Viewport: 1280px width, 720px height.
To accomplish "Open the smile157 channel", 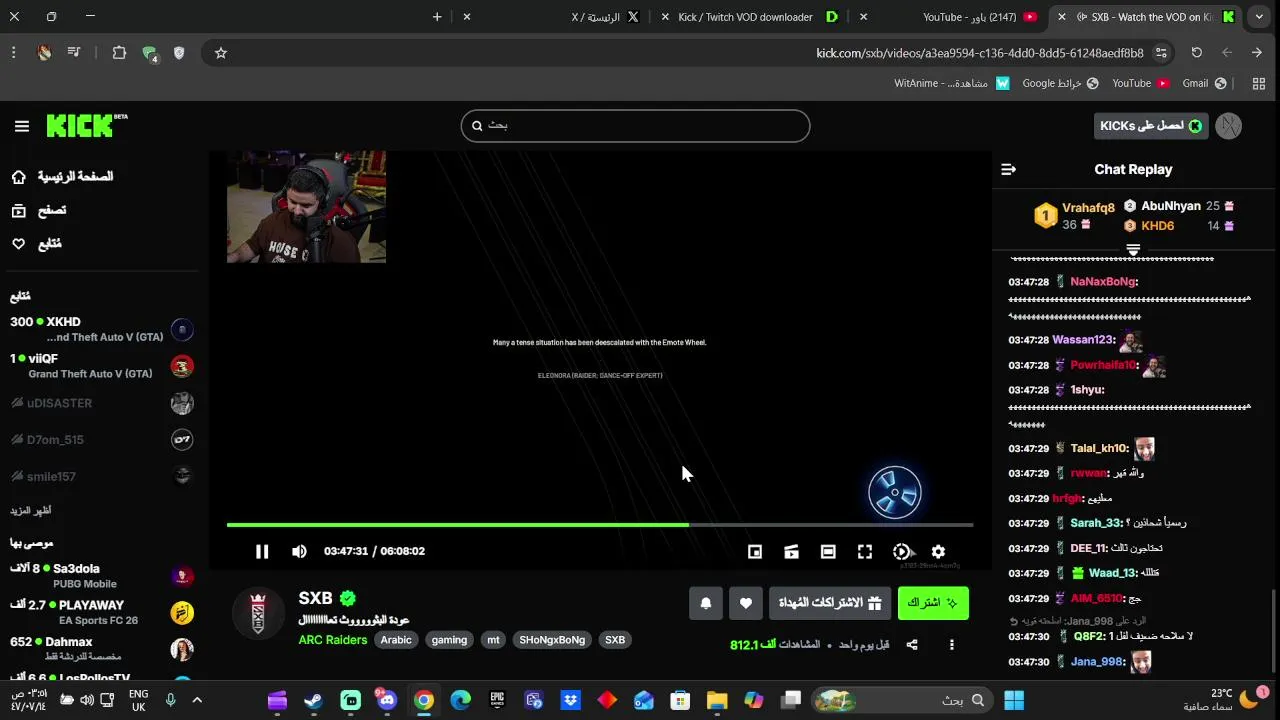I will coord(101,477).
